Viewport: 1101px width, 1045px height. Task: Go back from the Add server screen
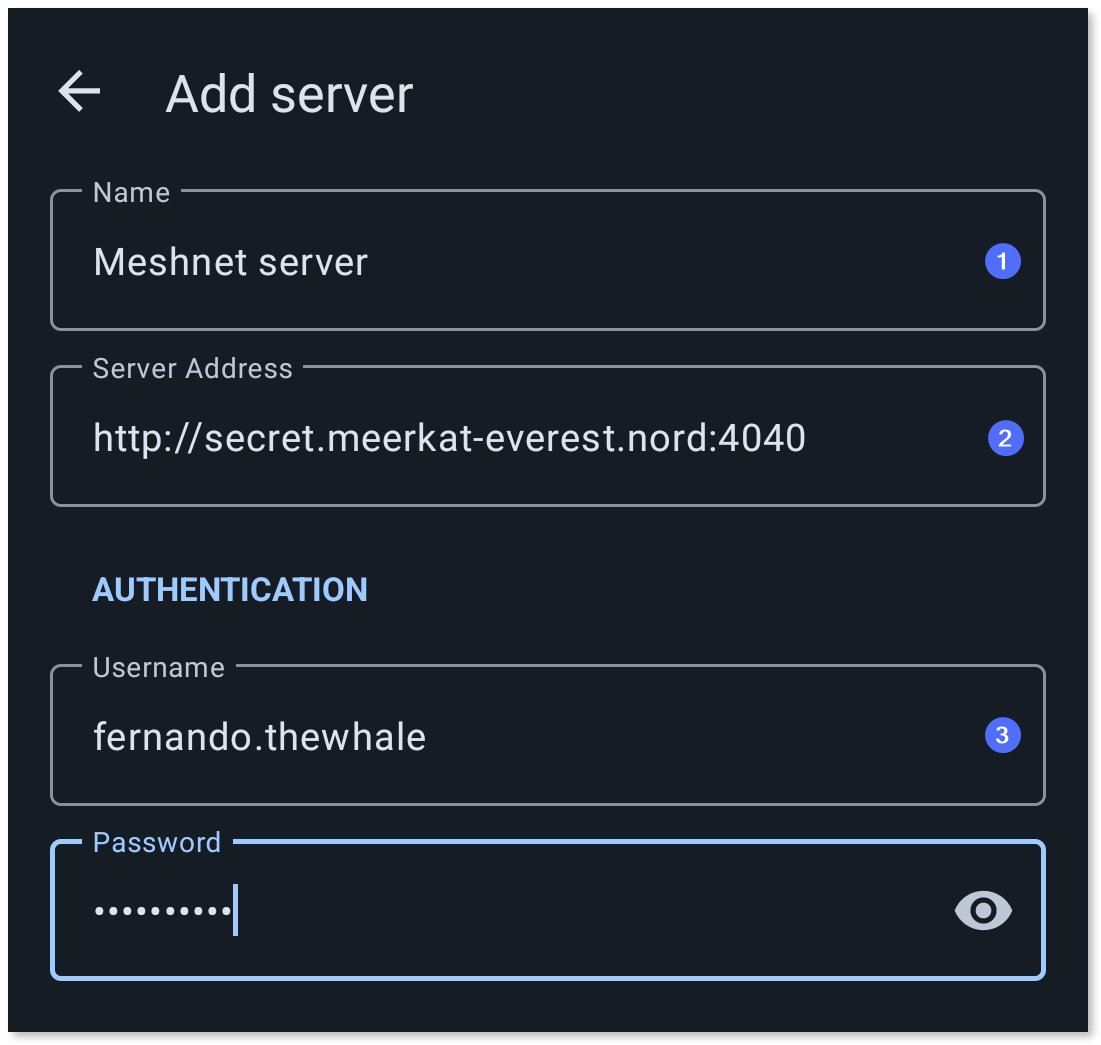tap(78, 92)
